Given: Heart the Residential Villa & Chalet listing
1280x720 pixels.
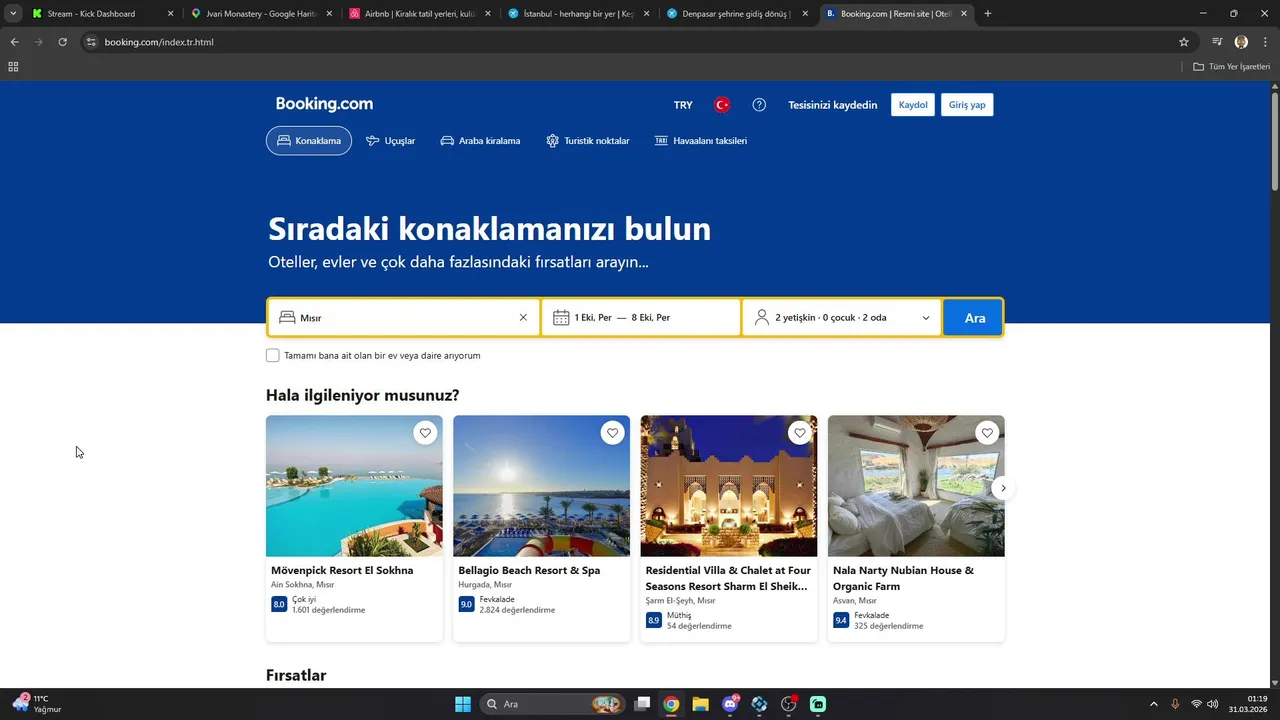Looking at the screenshot, I should 799,433.
